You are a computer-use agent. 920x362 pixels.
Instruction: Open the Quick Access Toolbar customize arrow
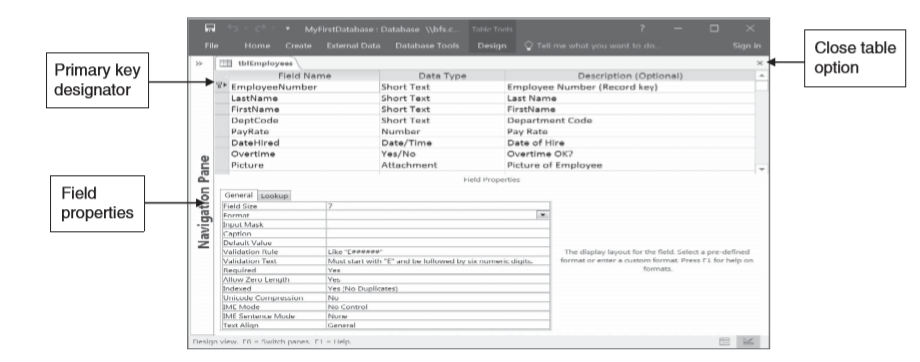coord(288,28)
